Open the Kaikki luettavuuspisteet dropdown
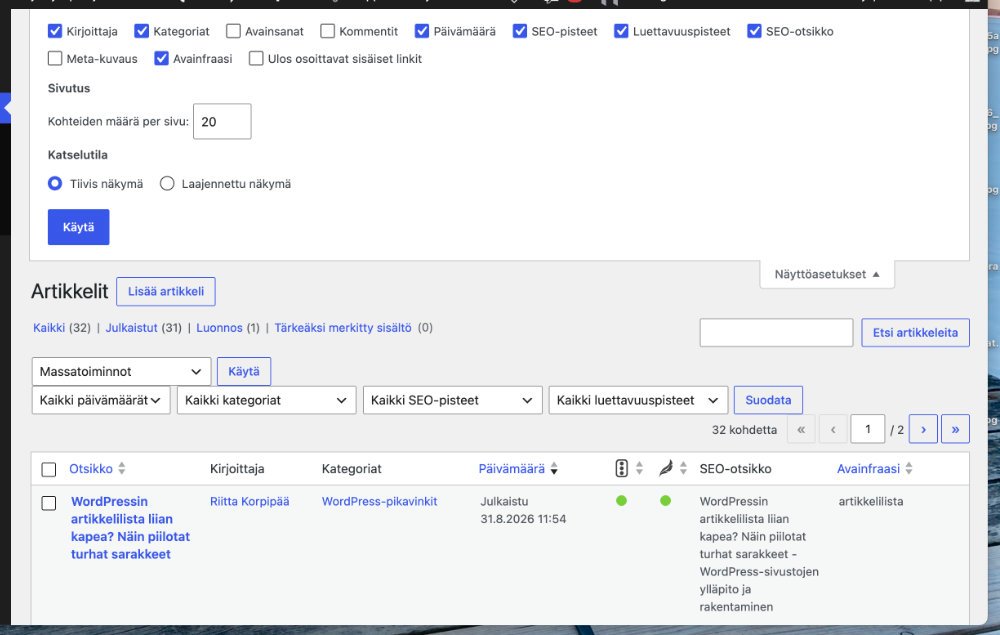Image resolution: width=1000 pixels, height=635 pixels. pyautogui.click(x=638, y=400)
